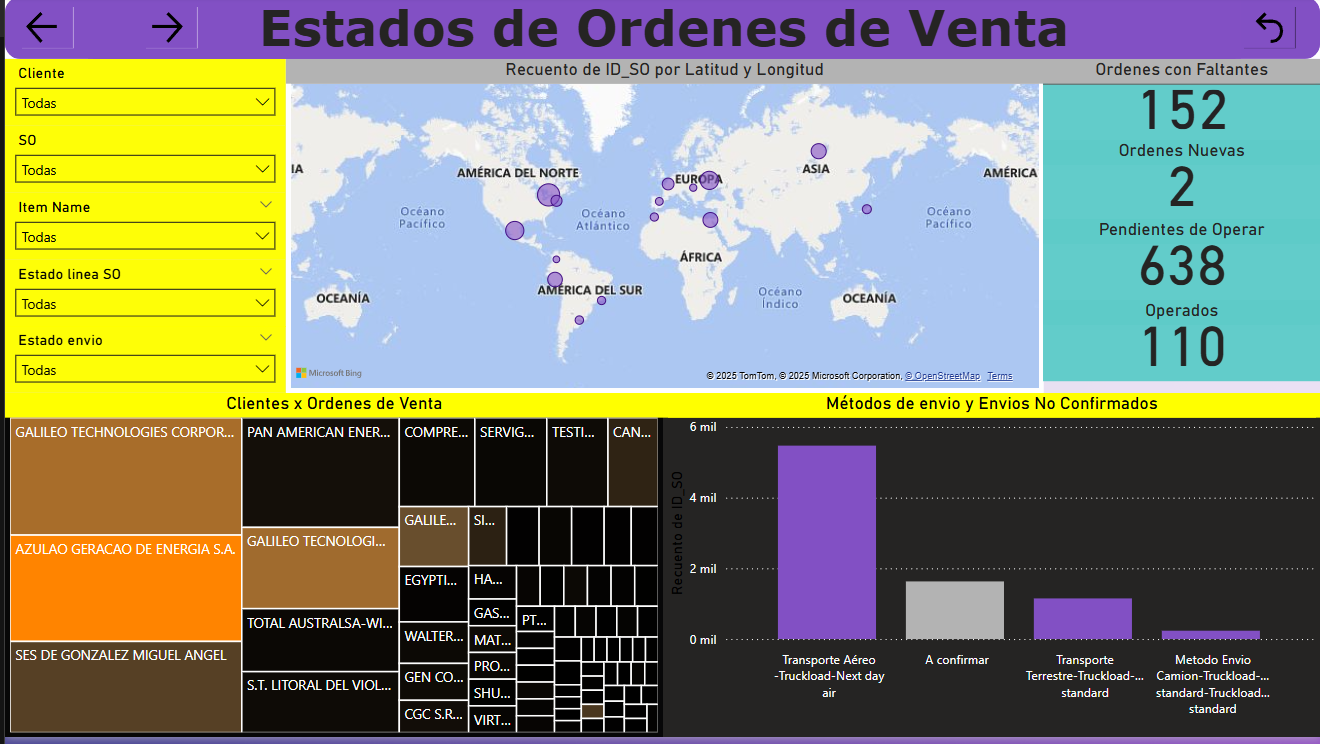Select PAN AMERICAN ENER... treemap tile

321,473
